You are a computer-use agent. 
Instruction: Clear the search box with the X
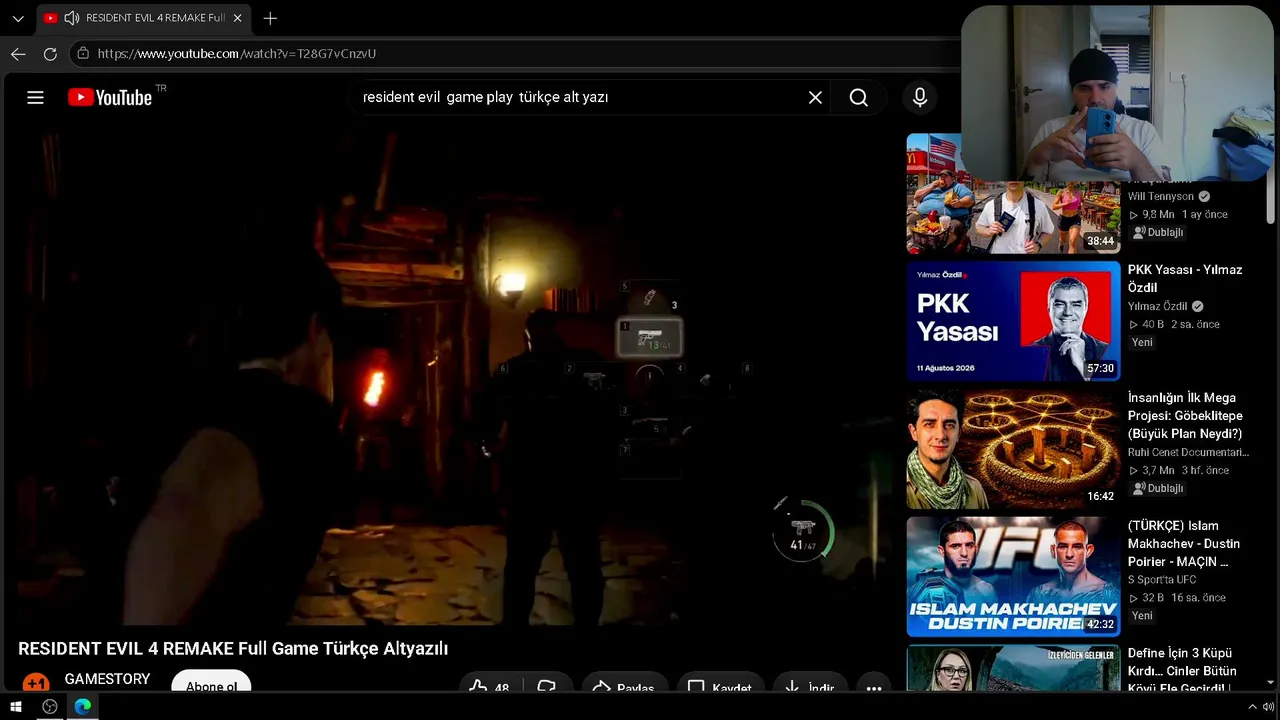[815, 97]
